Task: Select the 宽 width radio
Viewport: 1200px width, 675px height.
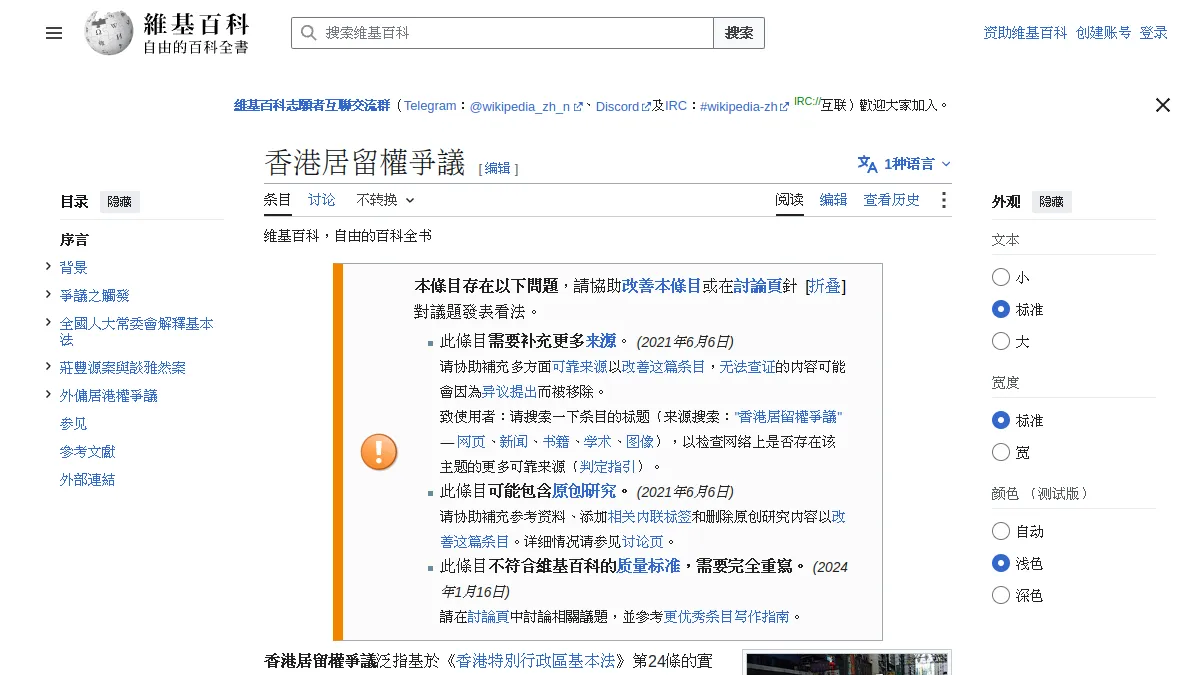Action: tap(1001, 452)
